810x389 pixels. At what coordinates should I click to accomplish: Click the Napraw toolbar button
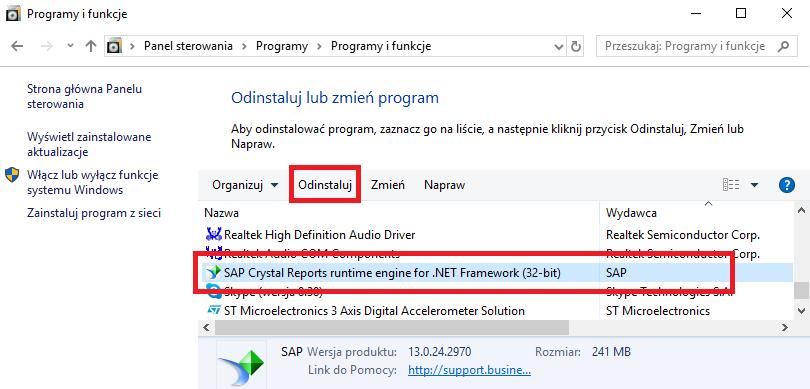445,185
